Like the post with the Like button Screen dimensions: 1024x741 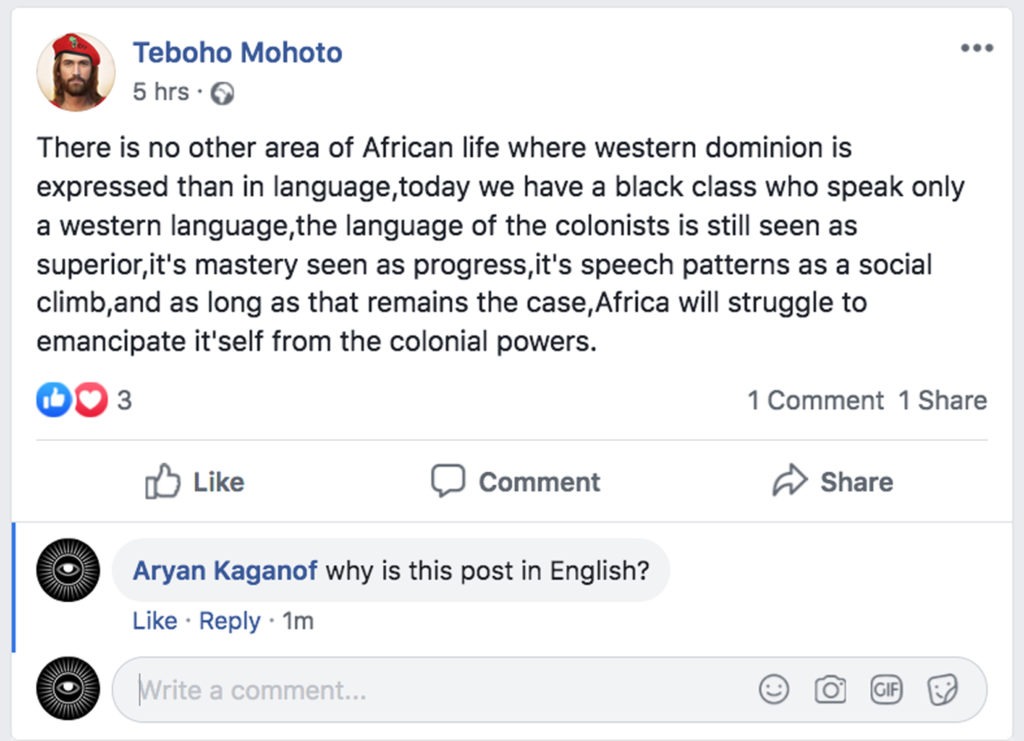click(195, 482)
